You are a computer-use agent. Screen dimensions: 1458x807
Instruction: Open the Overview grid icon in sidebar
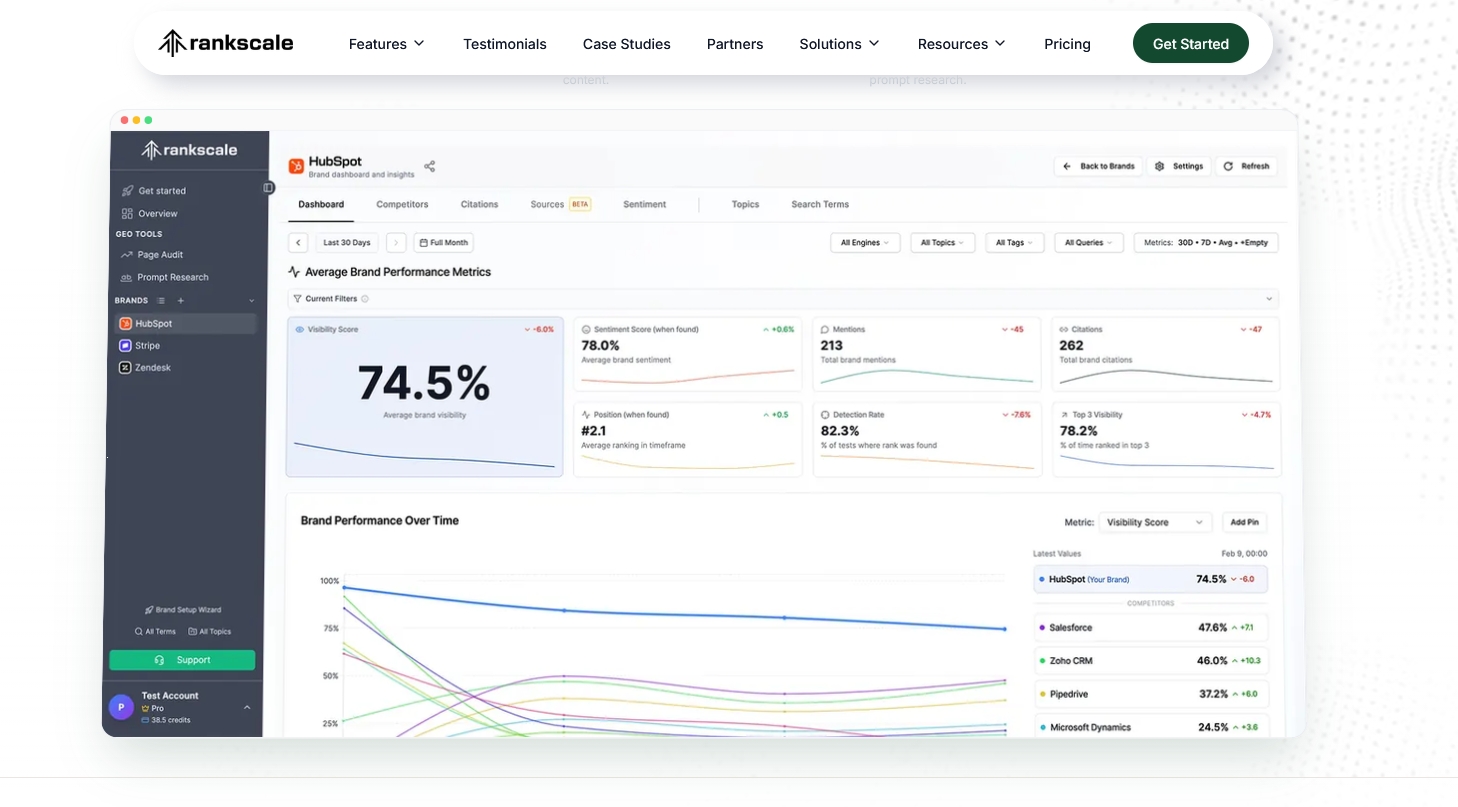coord(127,213)
